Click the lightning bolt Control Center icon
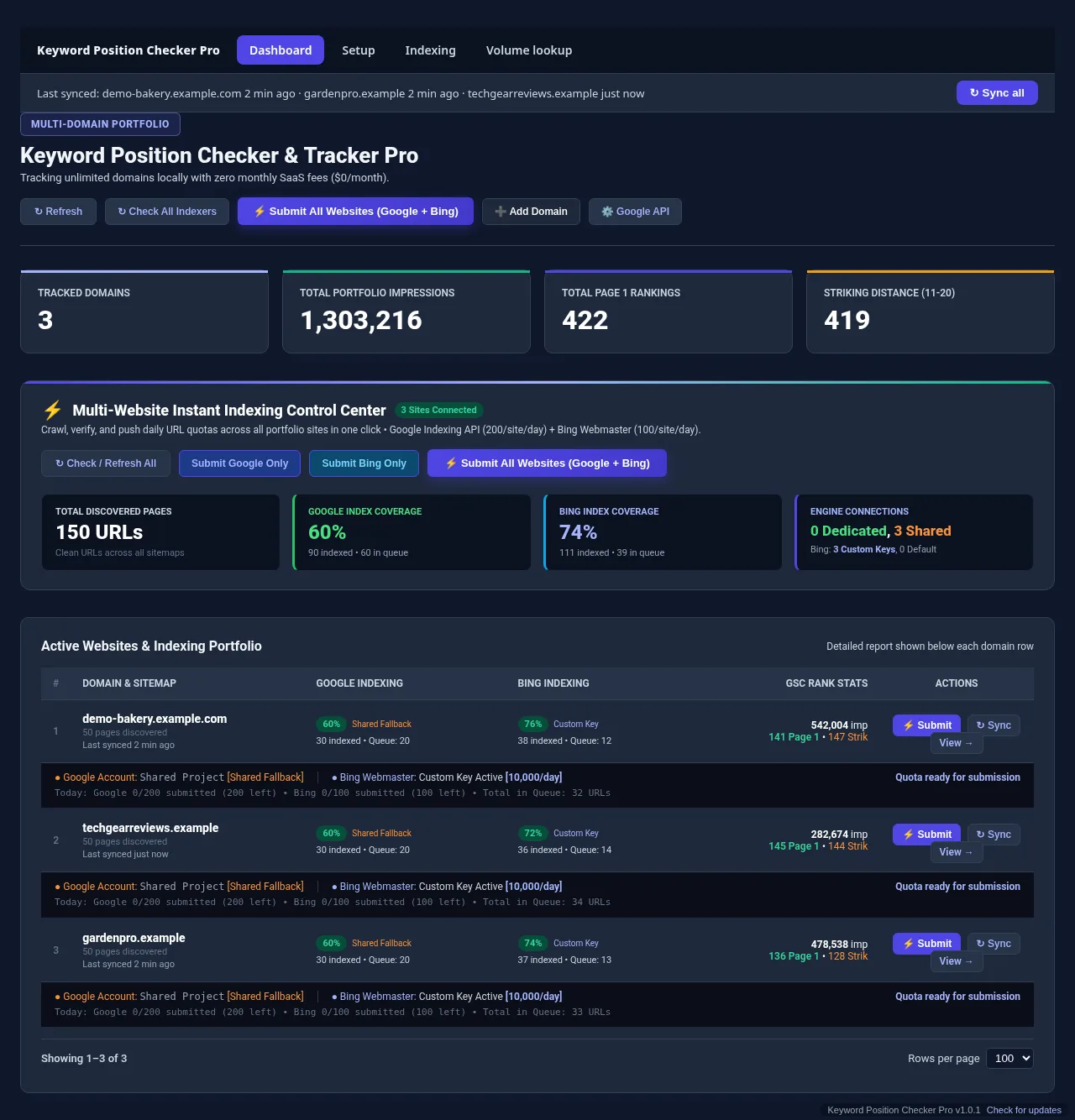This screenshot has width=1075, height=1120. [53, 411]
